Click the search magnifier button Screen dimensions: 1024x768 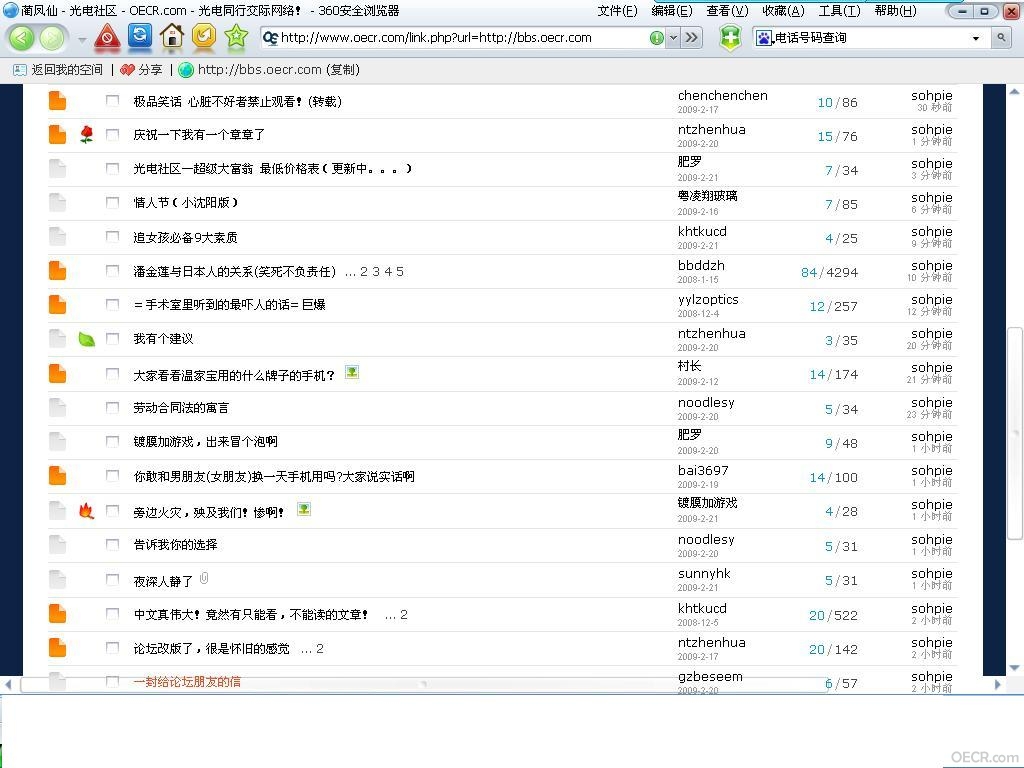[1001, 38]
